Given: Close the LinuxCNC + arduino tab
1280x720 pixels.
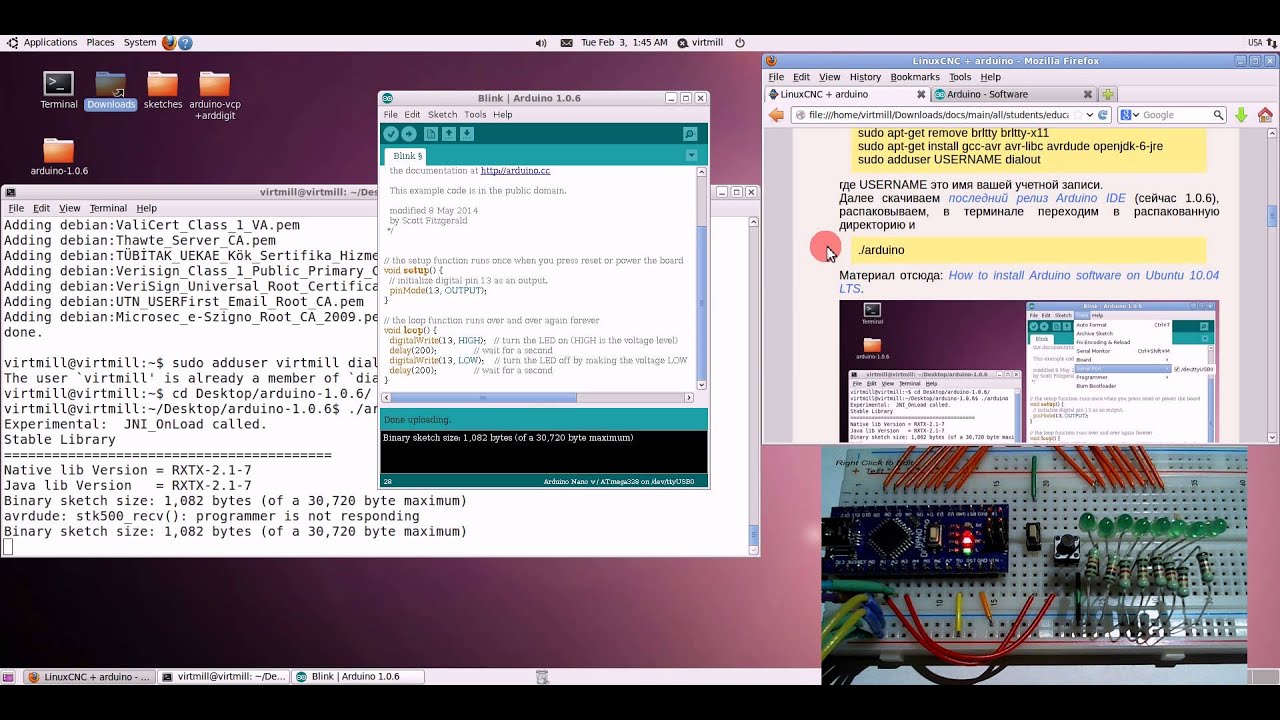Looking at the screenshot, I should click(x=921, y=94).
